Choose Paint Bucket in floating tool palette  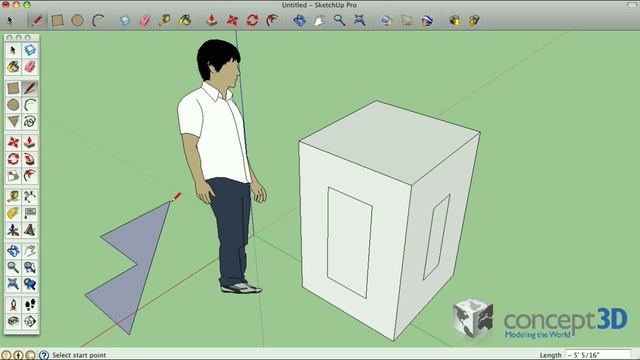[x=13, y=67]
